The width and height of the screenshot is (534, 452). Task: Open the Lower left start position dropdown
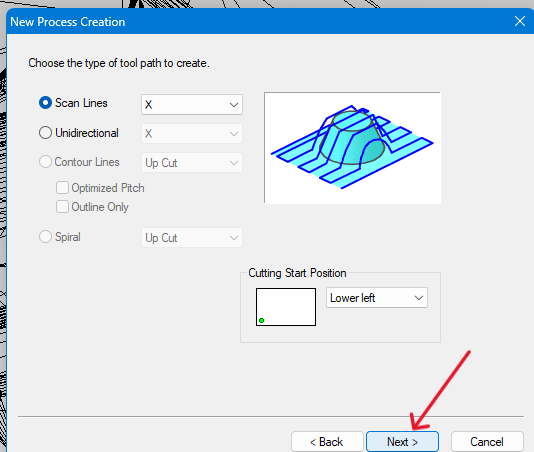point(377,298)
